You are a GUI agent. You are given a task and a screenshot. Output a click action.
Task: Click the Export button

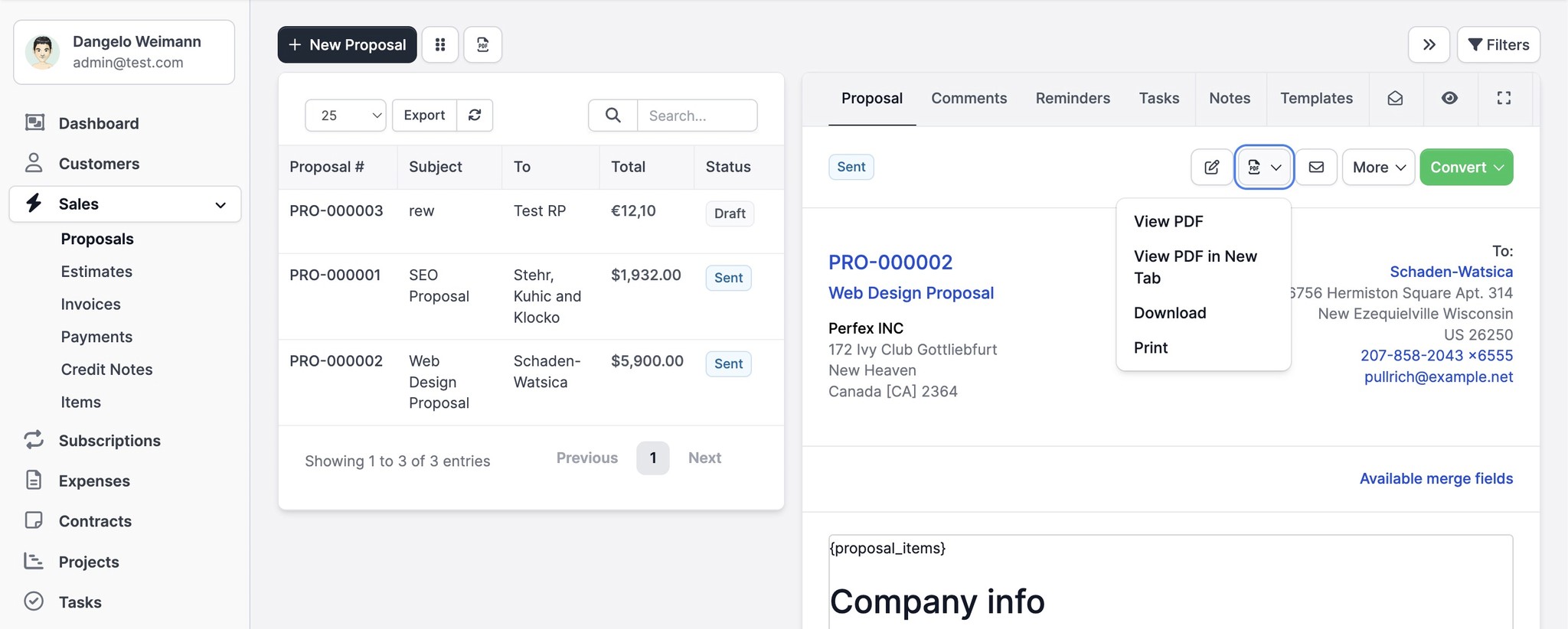point(424,116)
